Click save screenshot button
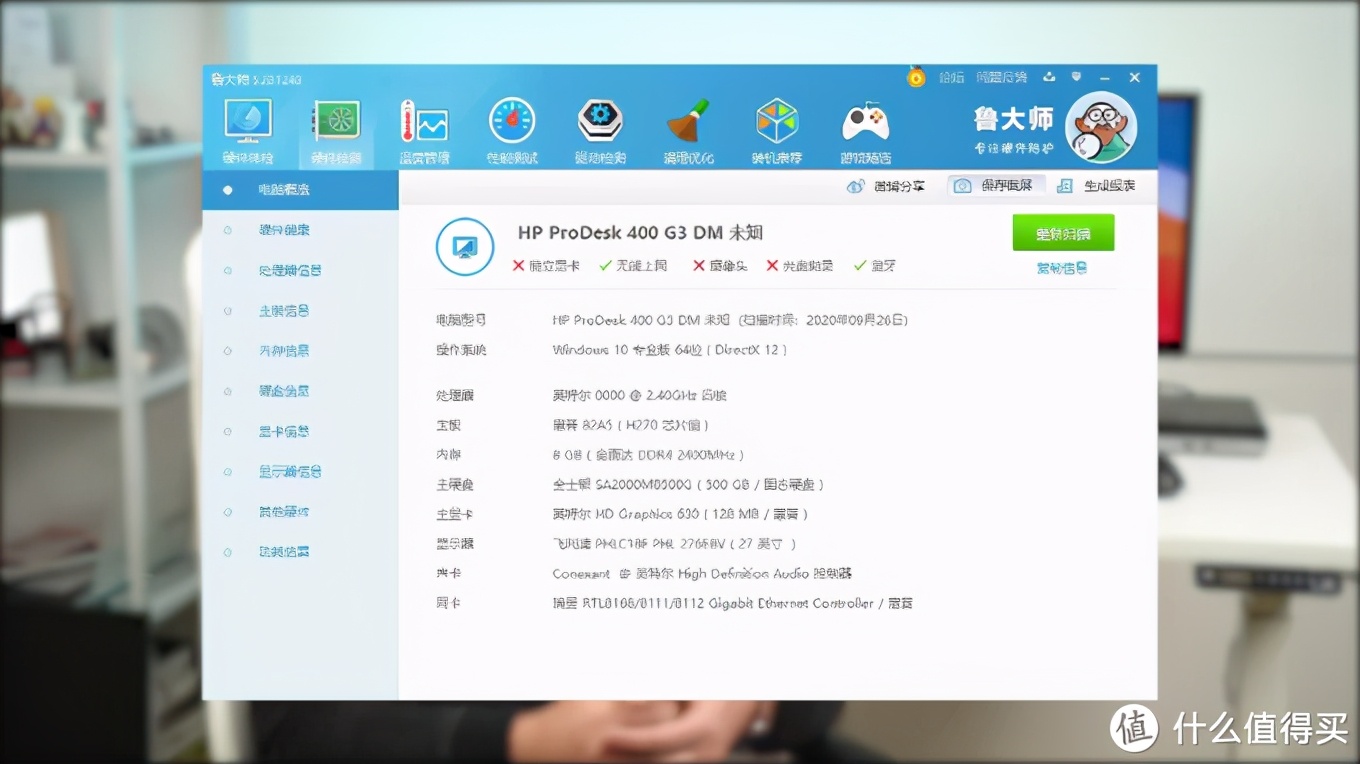This screenshot has width=1360, height=764. (x=997, y=186)
